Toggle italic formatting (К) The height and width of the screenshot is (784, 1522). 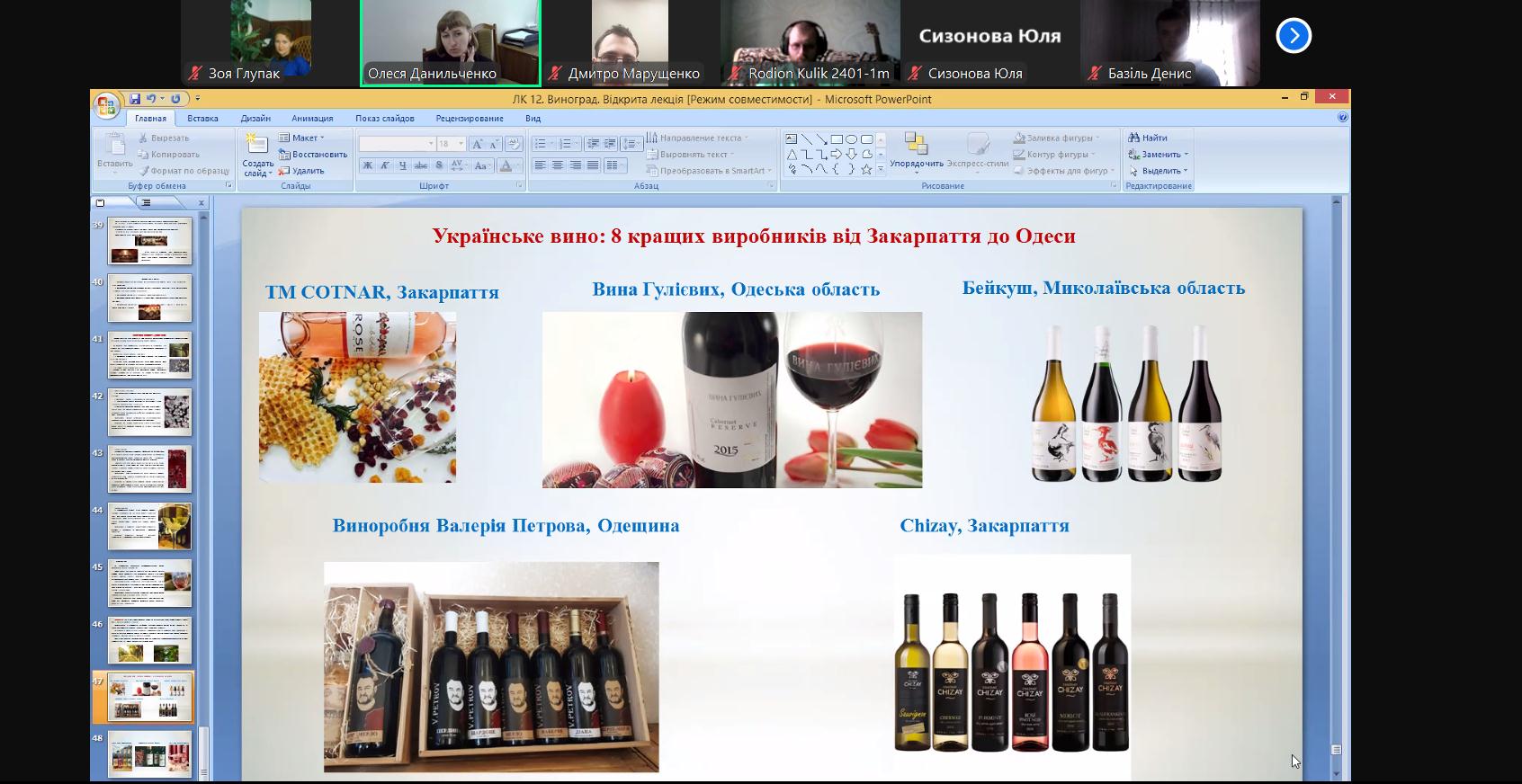385,165
